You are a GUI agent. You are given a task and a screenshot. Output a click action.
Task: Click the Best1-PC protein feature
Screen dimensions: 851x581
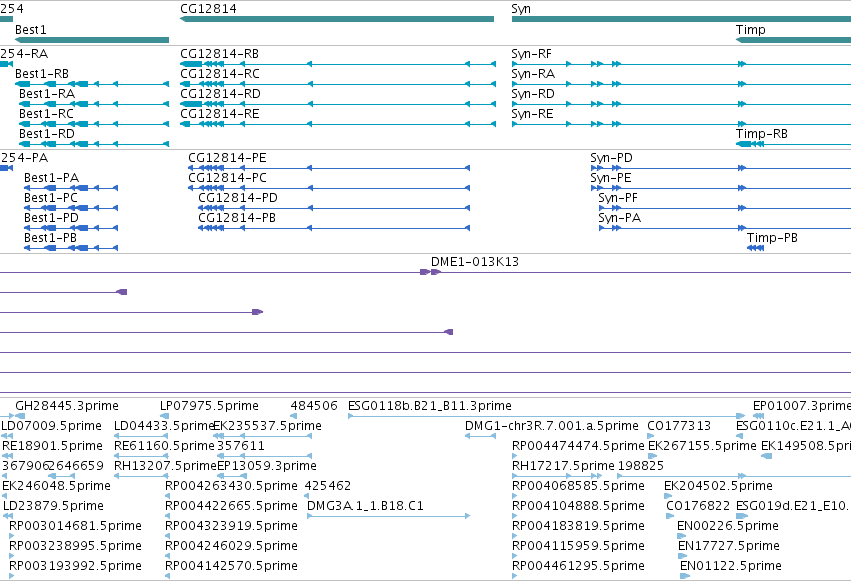[71, 208]
